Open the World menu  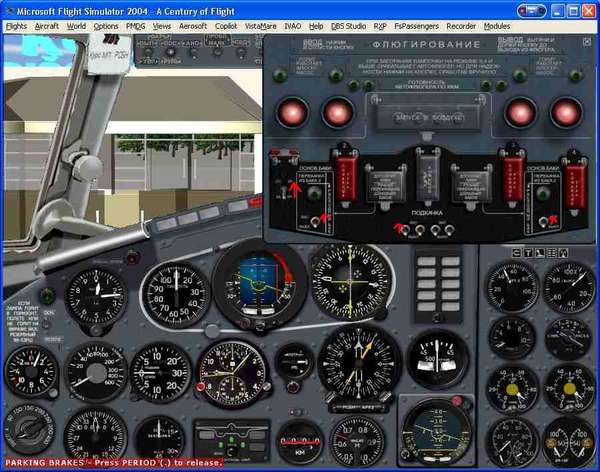coord(76,26)
